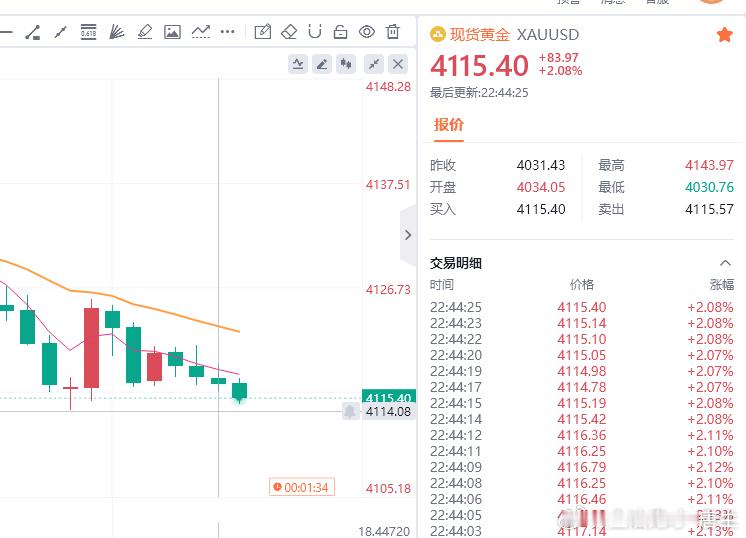Screen dimensions: 746x538
Task: Select the horizontal line drawing tool
Action: click(x=6, y=32)
